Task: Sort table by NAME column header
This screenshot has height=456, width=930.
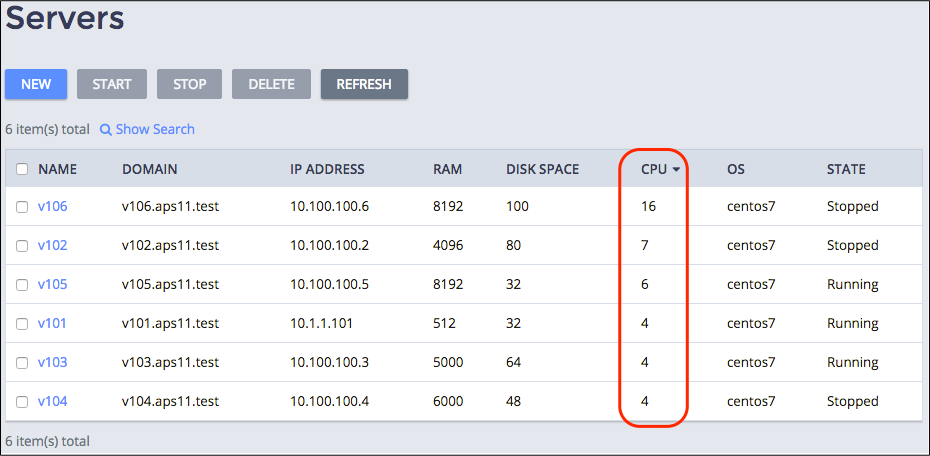Action: point(57,169)
